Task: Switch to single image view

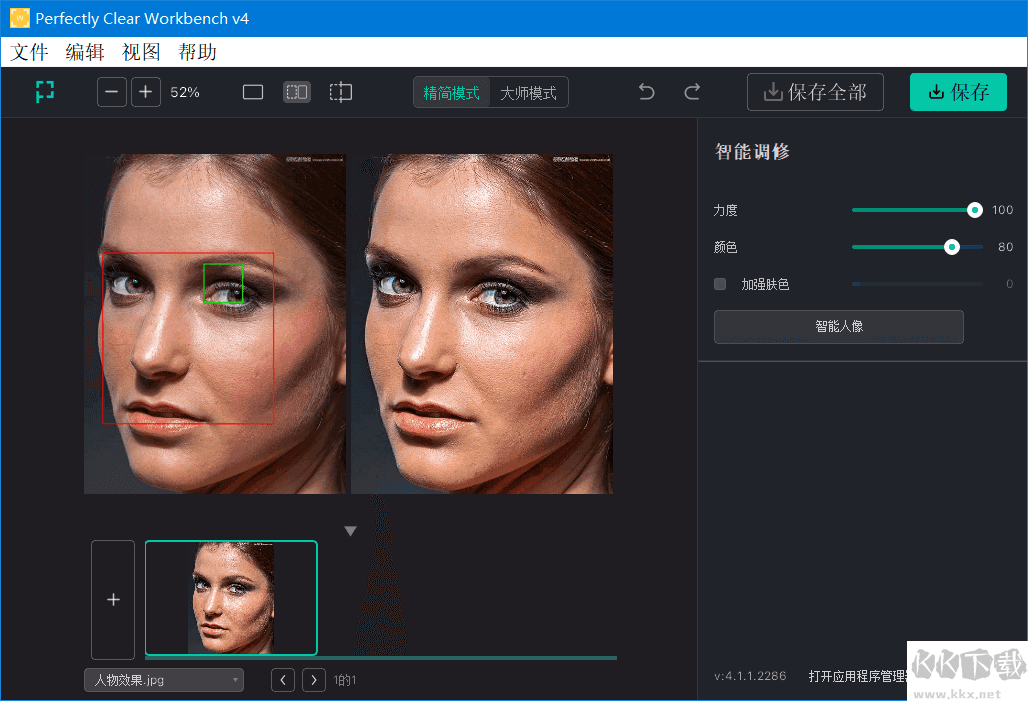Action: [x=252, y=92]
